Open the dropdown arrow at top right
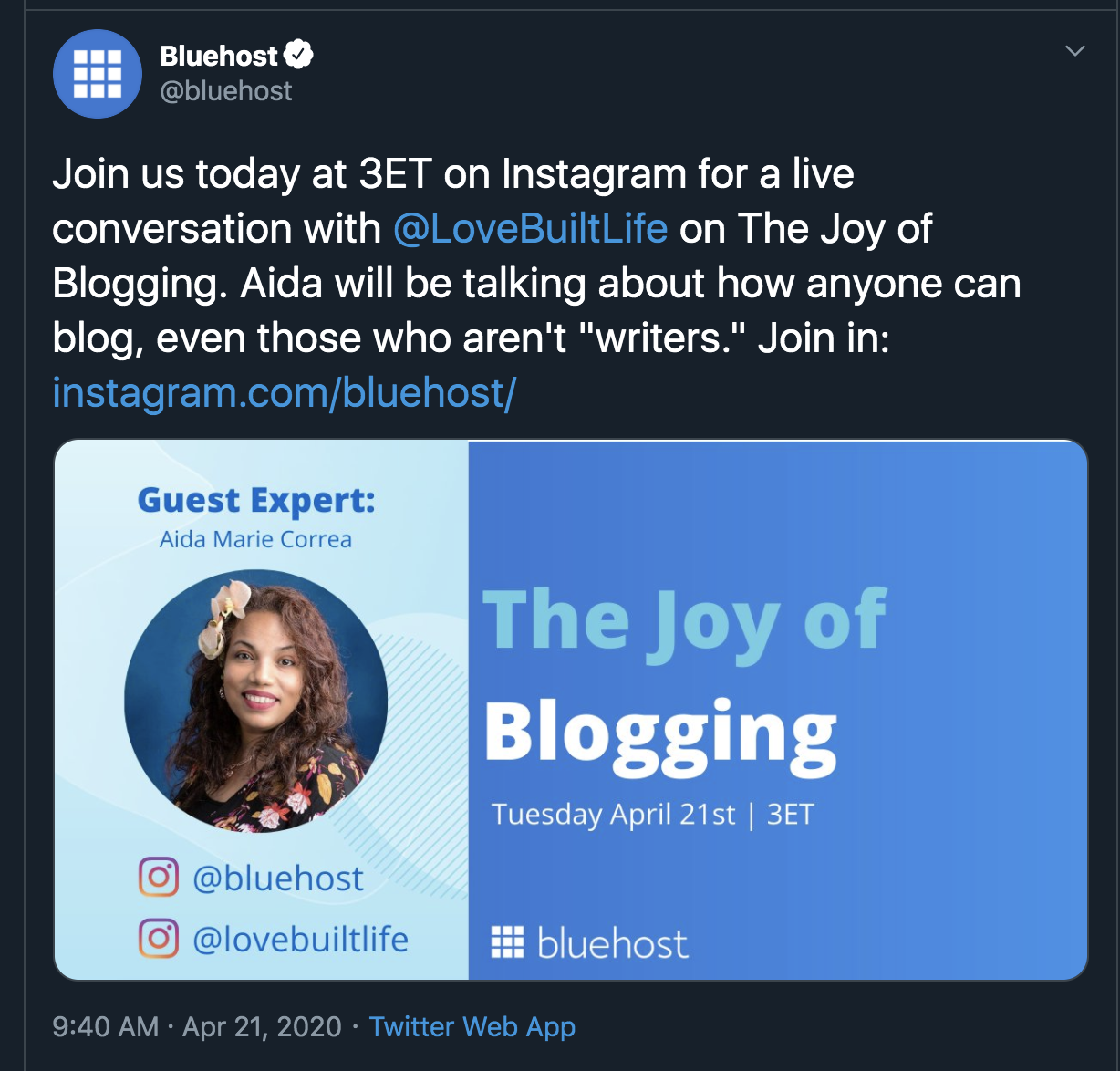Screen dimensions: 1120x1071 (1076, 51)
